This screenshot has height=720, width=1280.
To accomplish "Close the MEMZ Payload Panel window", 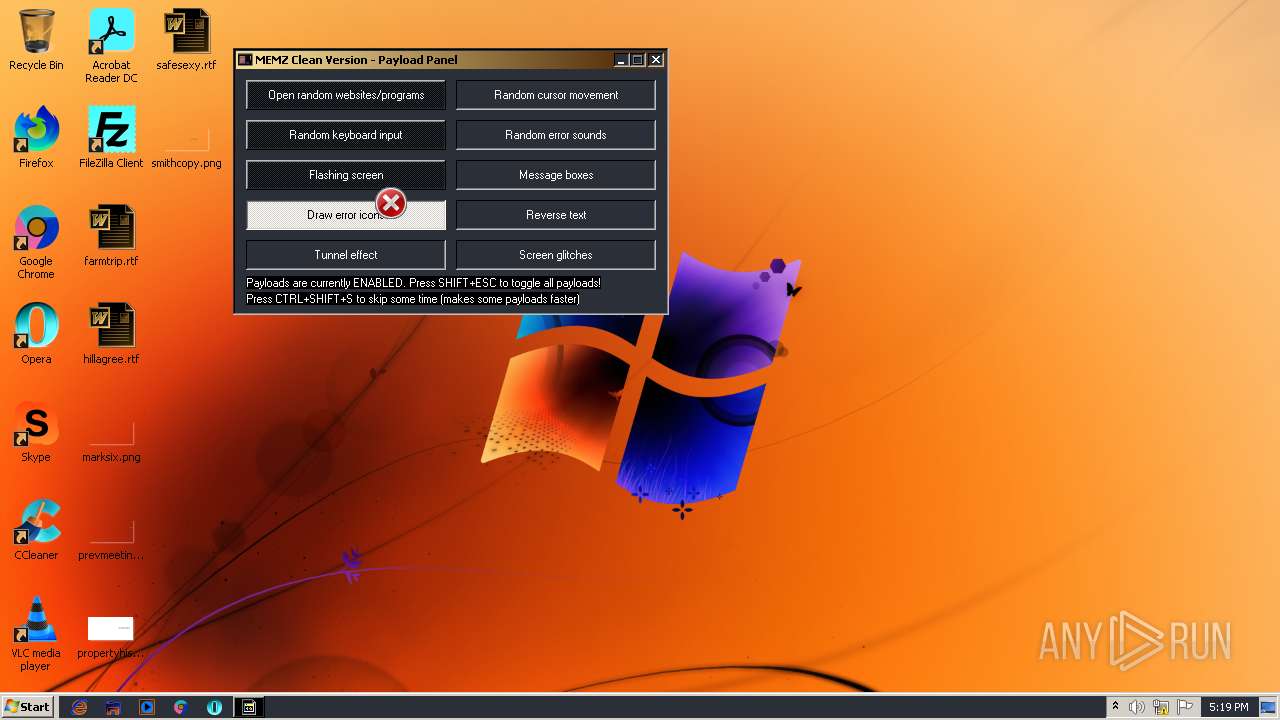I will (656, 60).
